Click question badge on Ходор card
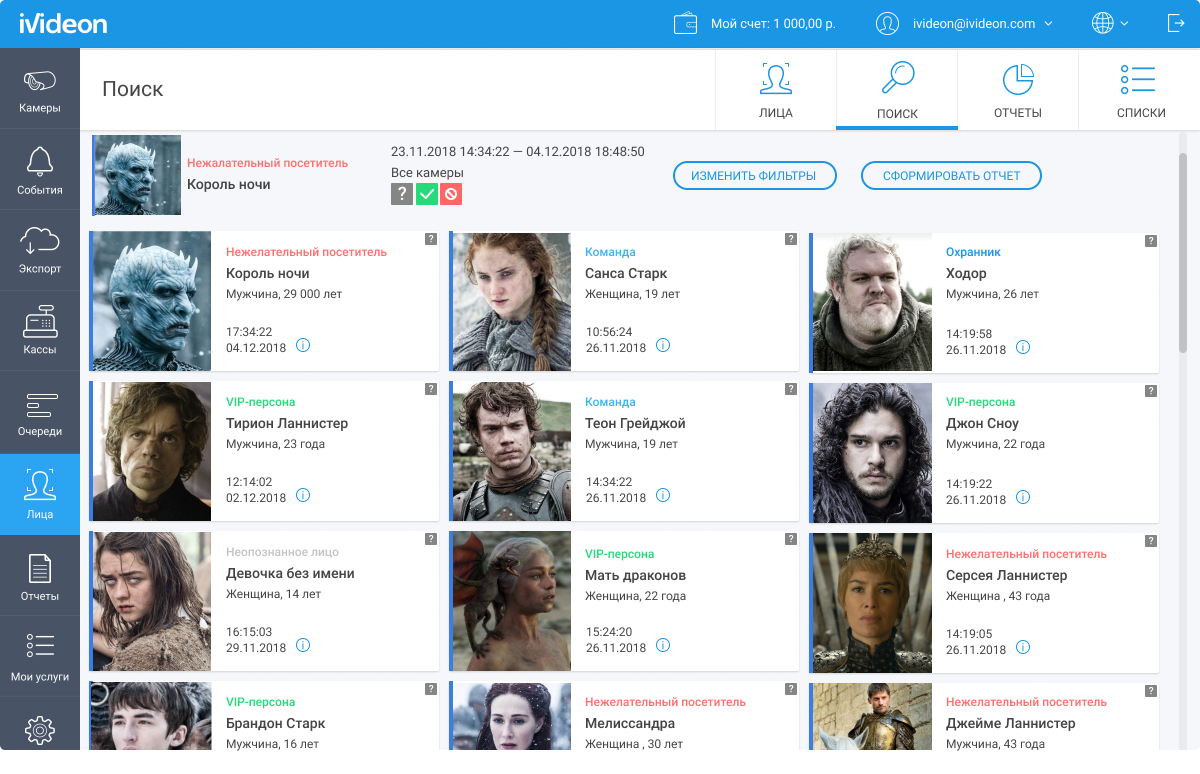The image size is (1200, 774). point(1151,240)
